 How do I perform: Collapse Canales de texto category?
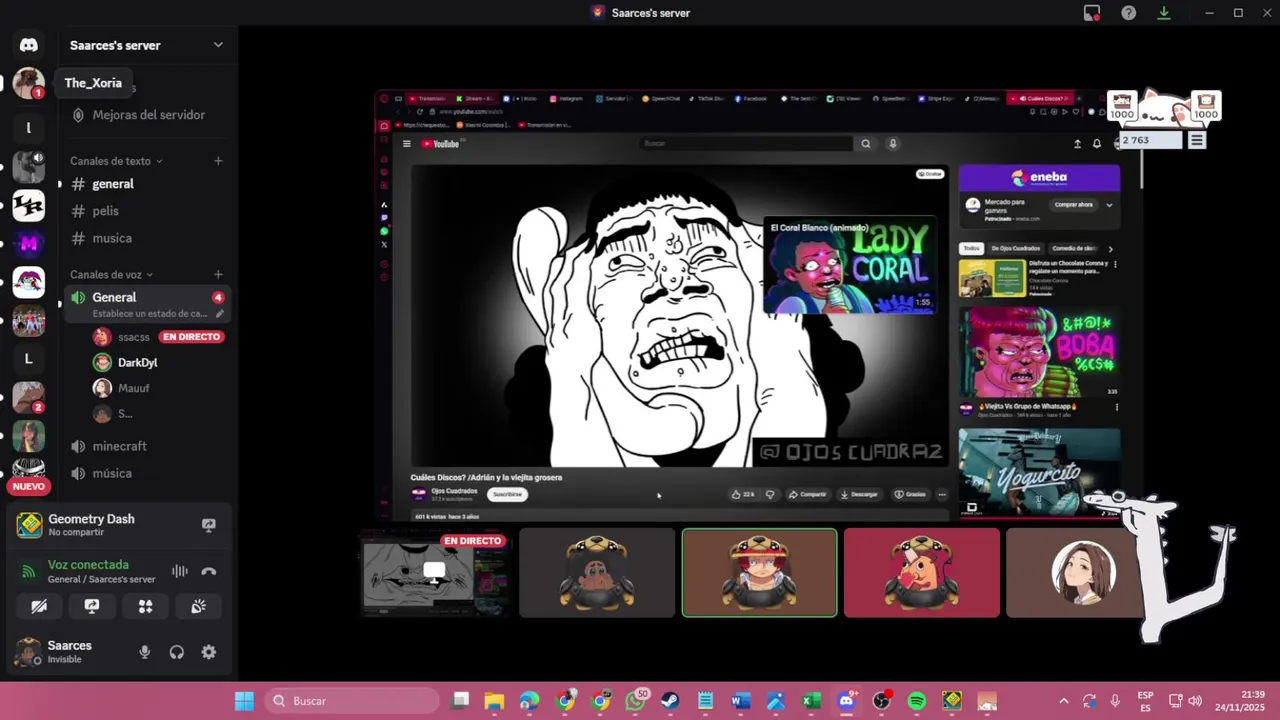tap(116, 161)
